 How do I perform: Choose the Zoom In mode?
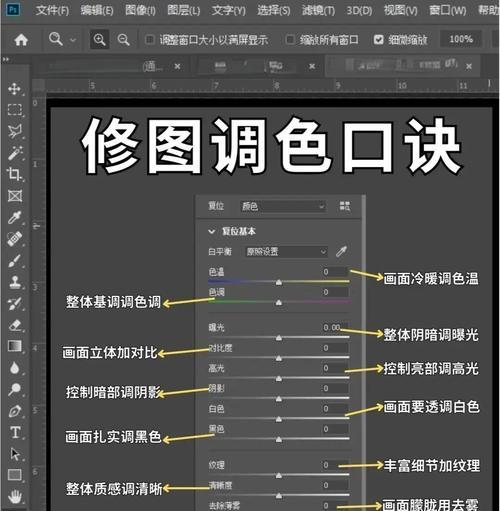tap(99, 40)
